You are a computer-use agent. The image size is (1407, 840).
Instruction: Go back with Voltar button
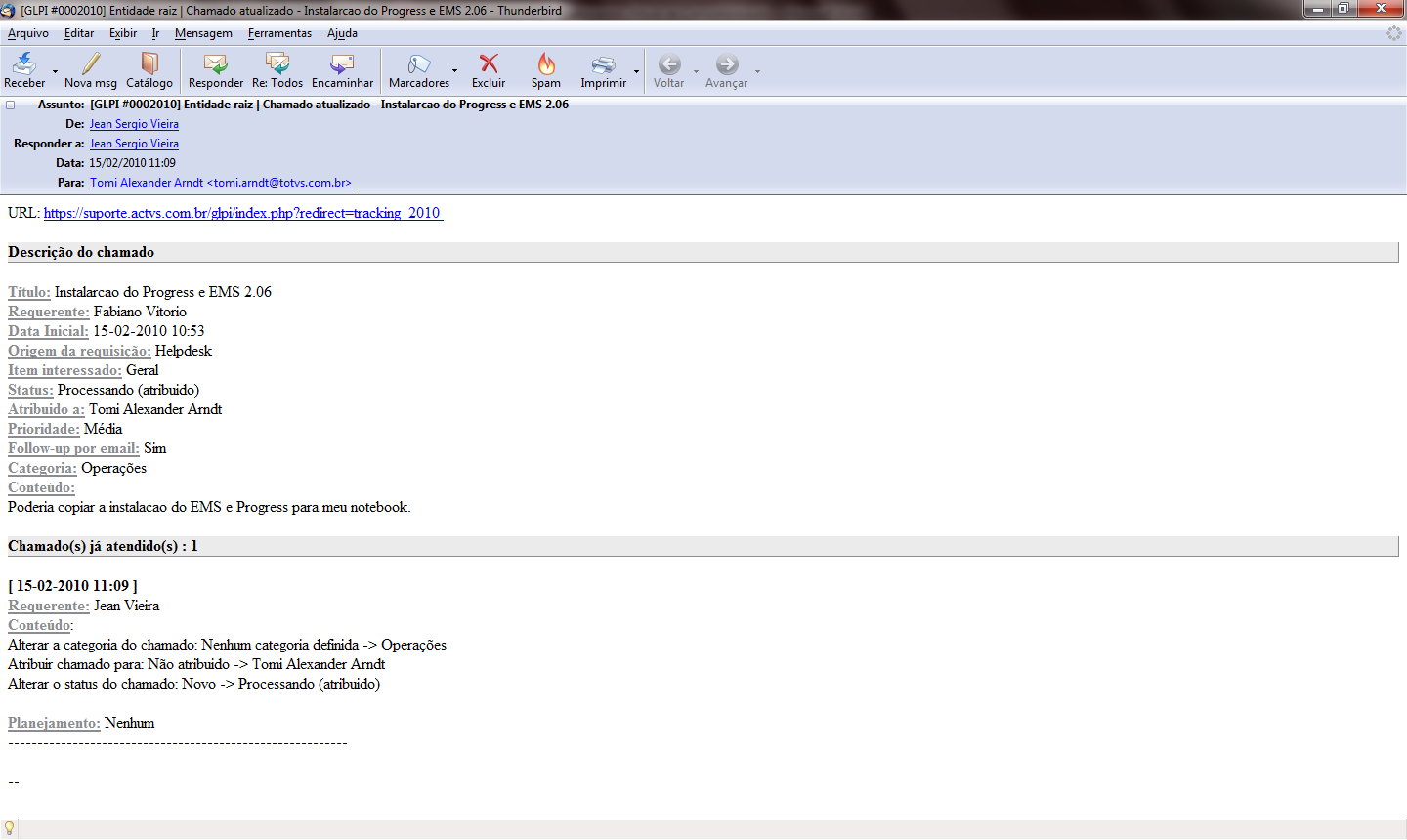tap(669, 71)
